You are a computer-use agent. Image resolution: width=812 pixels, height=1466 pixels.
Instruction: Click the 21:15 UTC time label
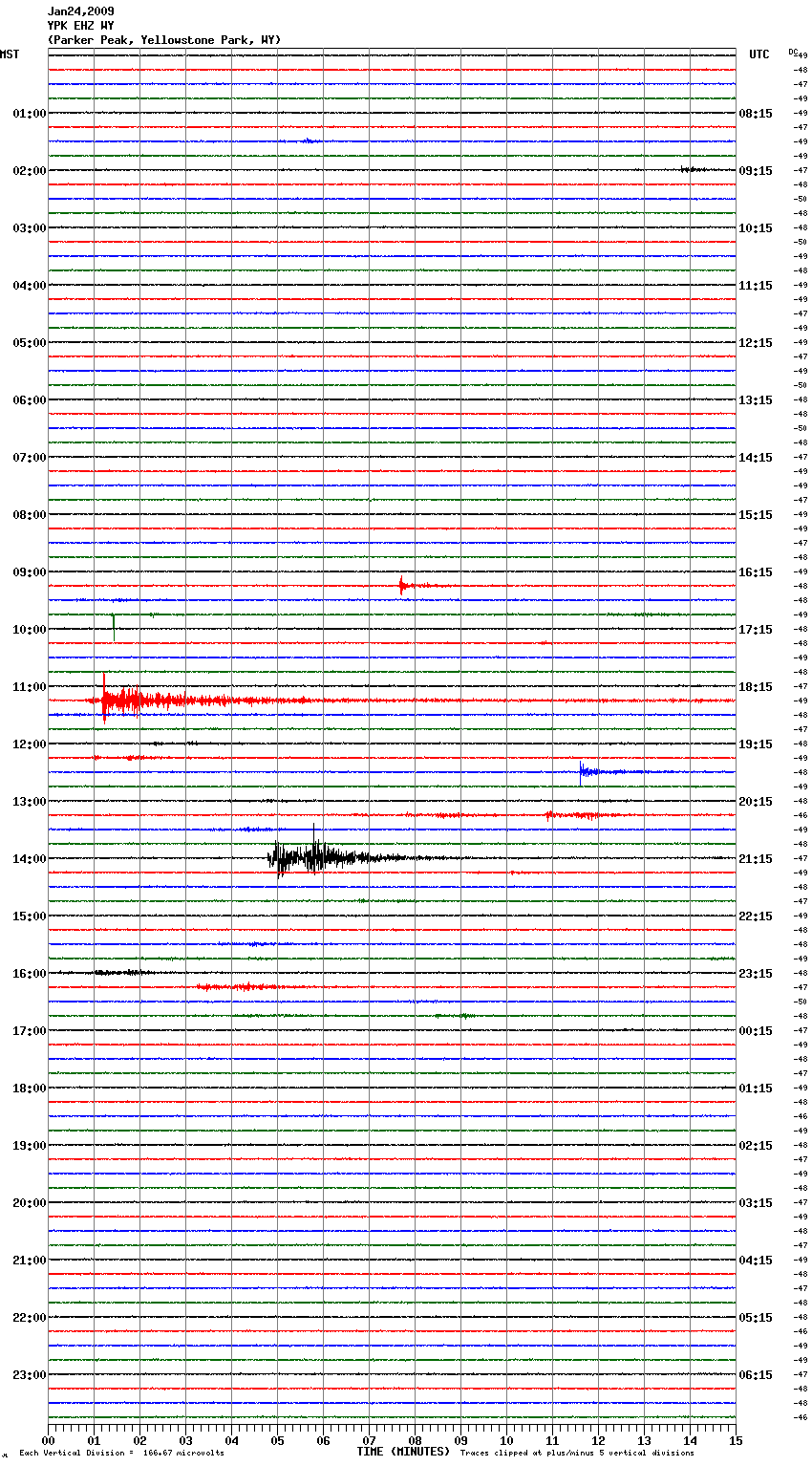pos(756,859)
